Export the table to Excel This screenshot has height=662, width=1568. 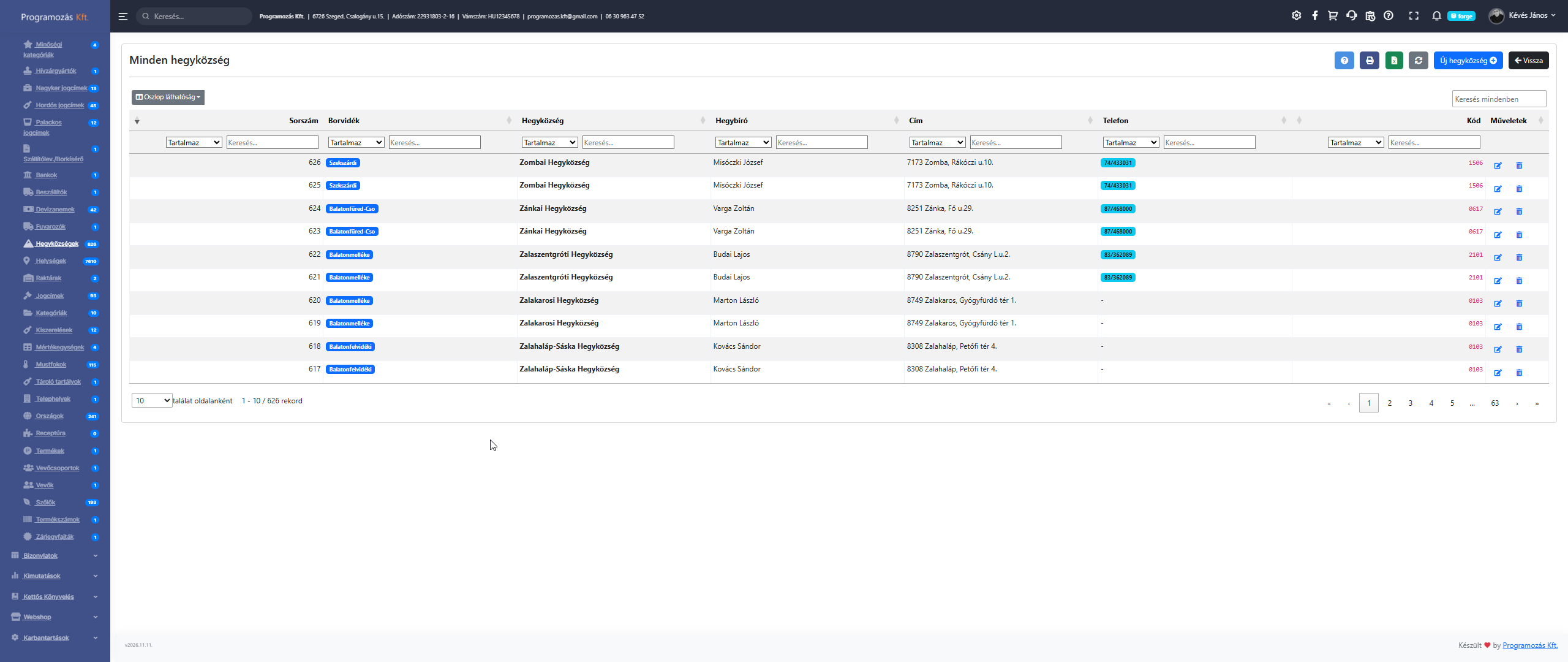click(1394, 61)
